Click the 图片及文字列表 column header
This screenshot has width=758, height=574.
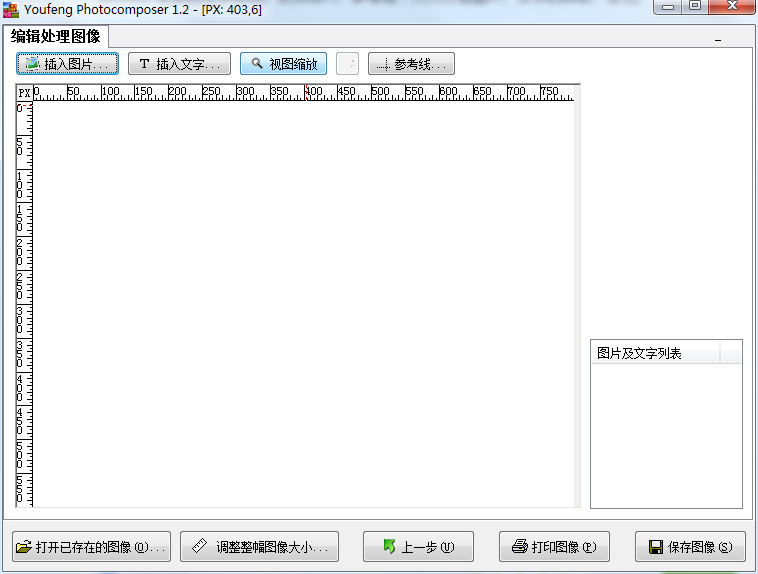(654, 353)
